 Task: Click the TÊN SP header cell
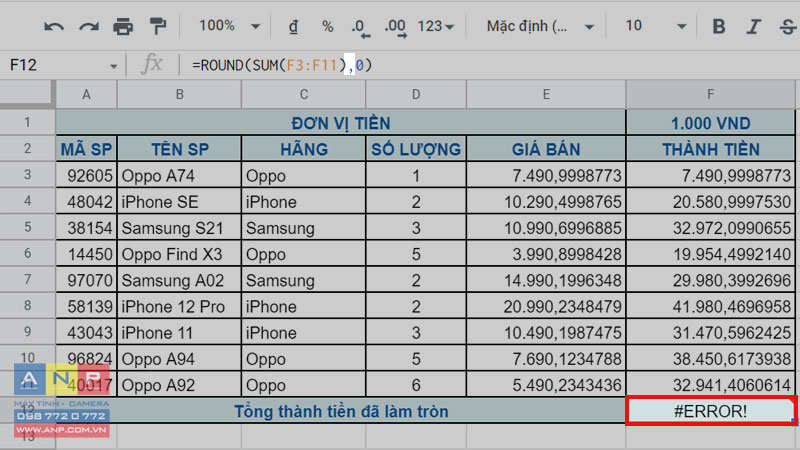click(x=179, y=149)
